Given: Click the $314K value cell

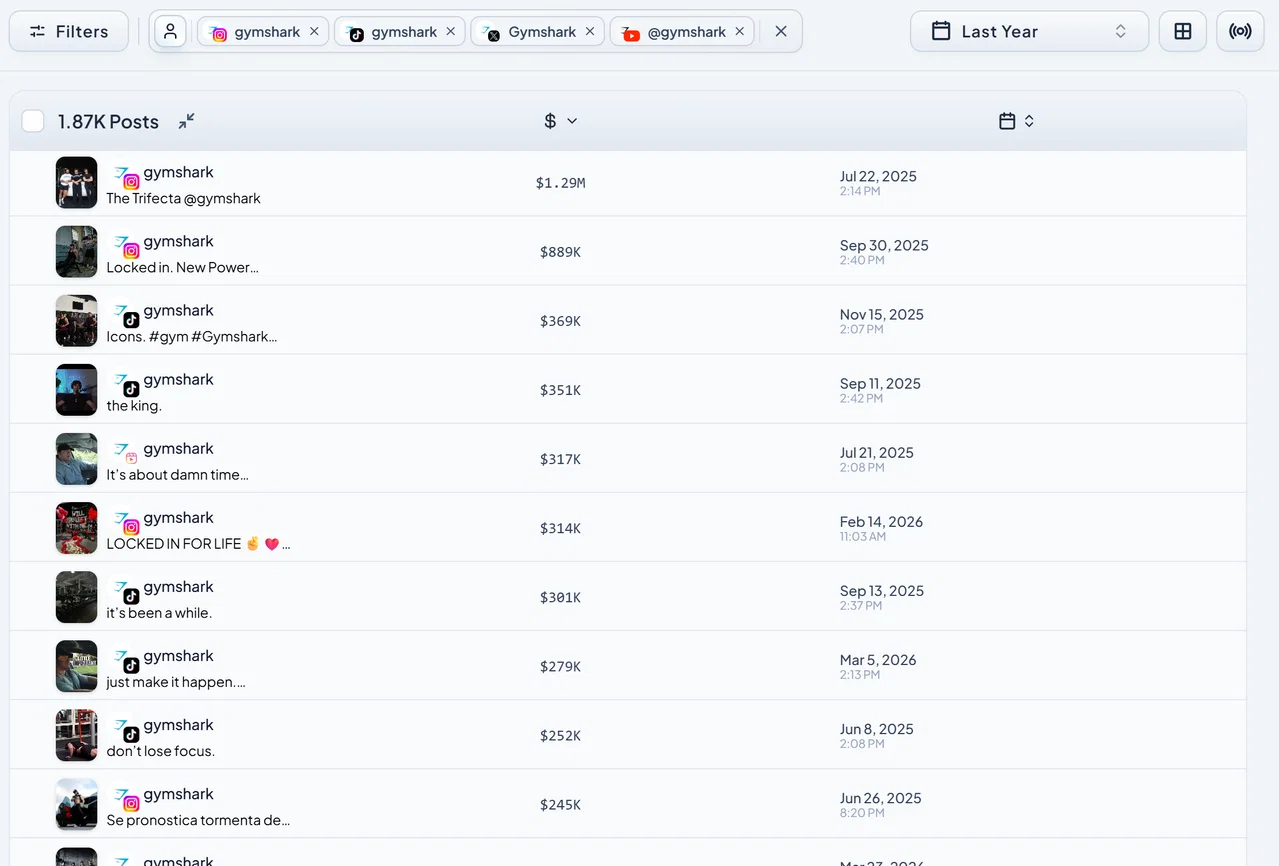Looking at the screenshot, I should (x=561, y=528).
